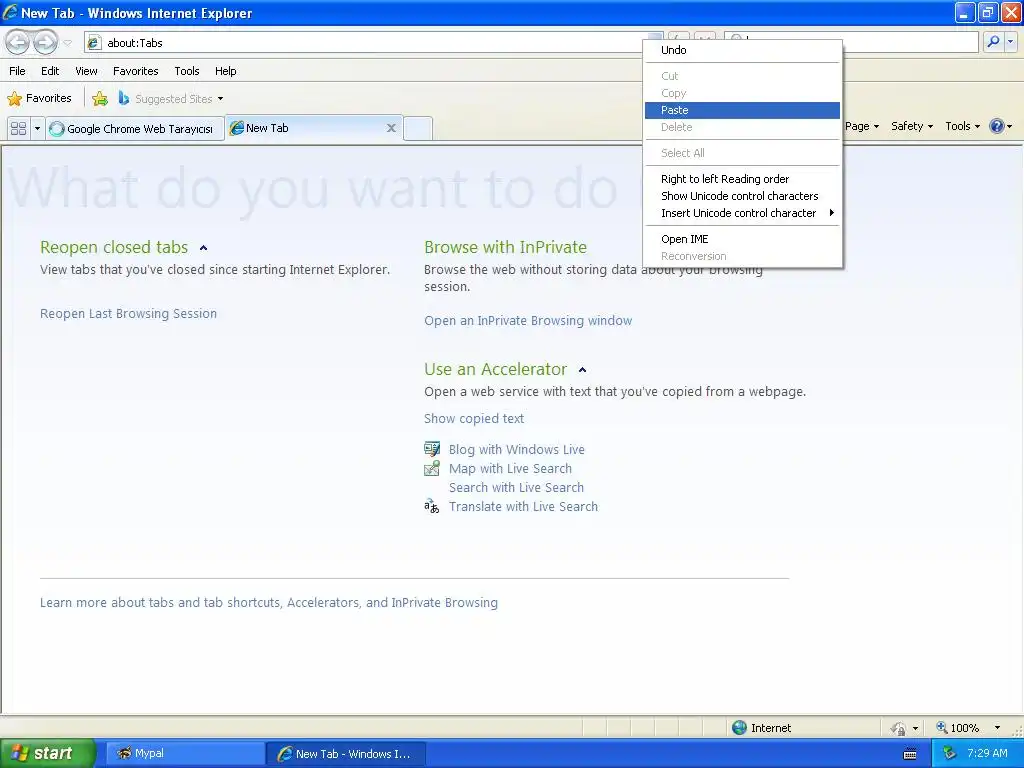
Task: Open the search provider dropdown arrow
Action: (x=1010, y=42)
